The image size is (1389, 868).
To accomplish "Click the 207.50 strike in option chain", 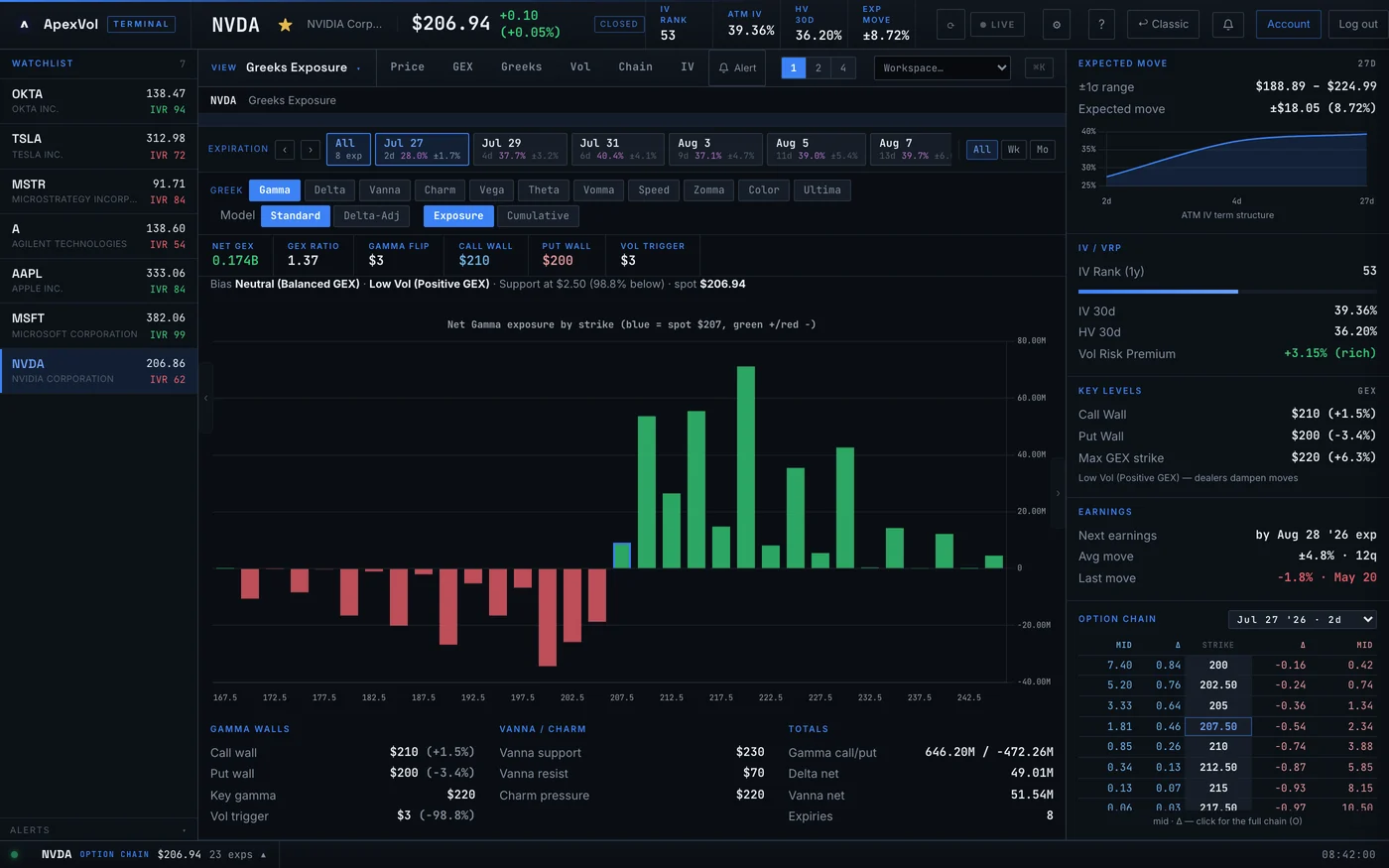I will tap(1218, 726).
